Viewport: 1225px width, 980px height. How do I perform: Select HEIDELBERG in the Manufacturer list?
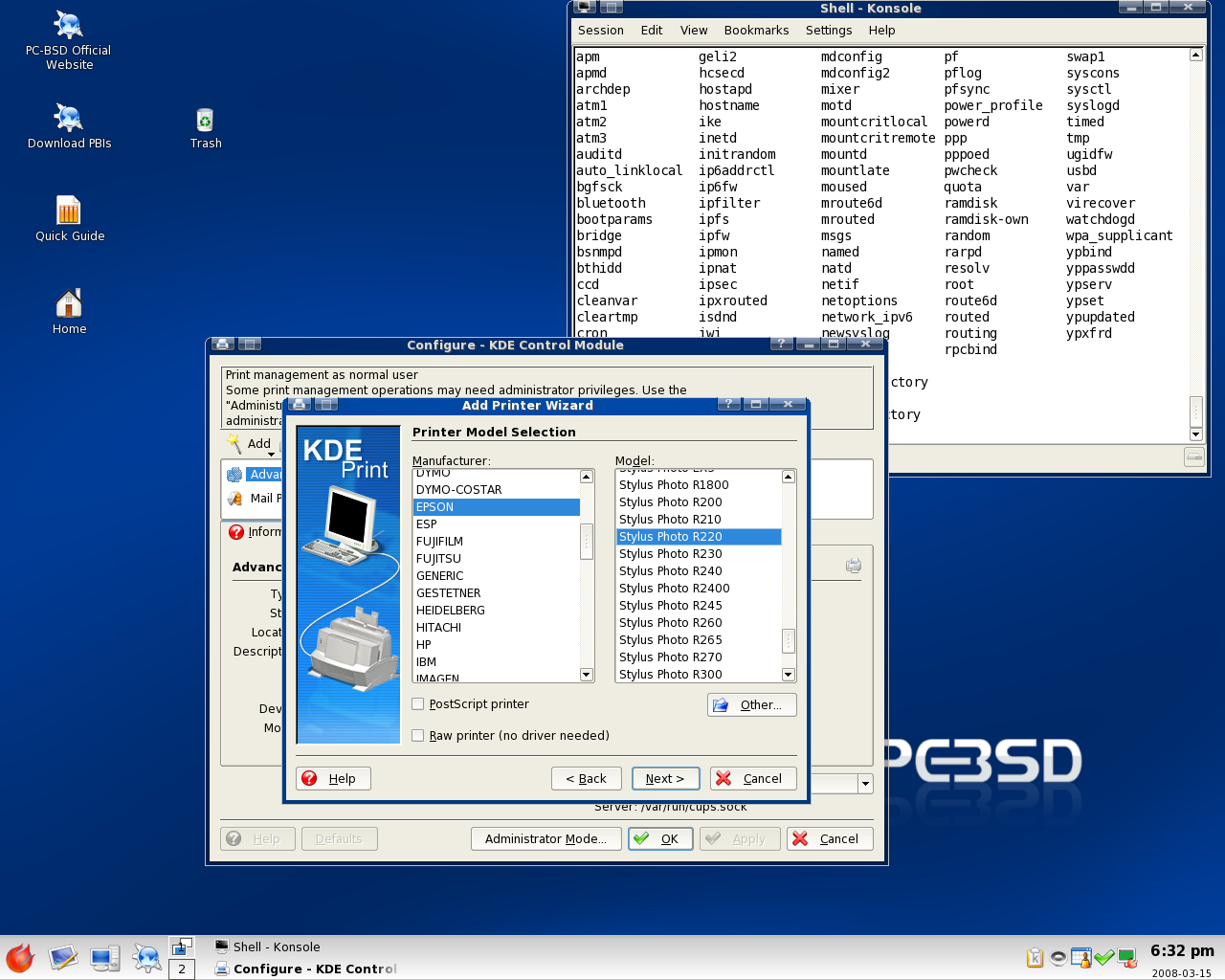tap(496, 611)
